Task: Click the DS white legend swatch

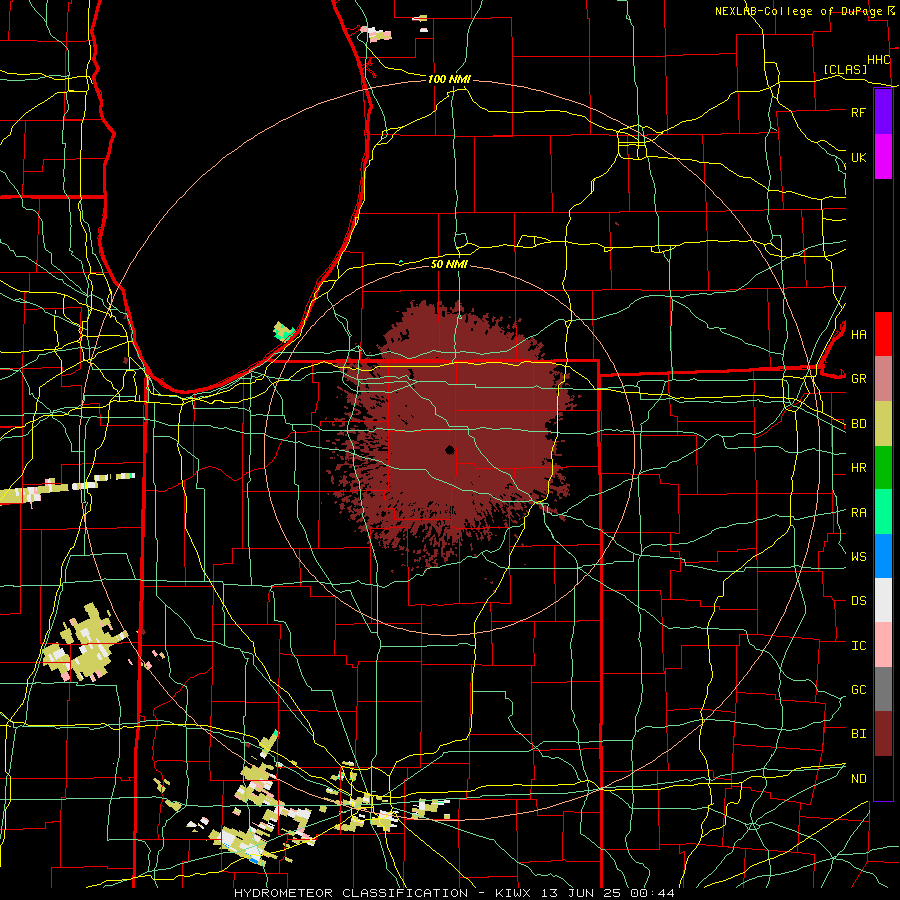Action: (x=883, y=600)
